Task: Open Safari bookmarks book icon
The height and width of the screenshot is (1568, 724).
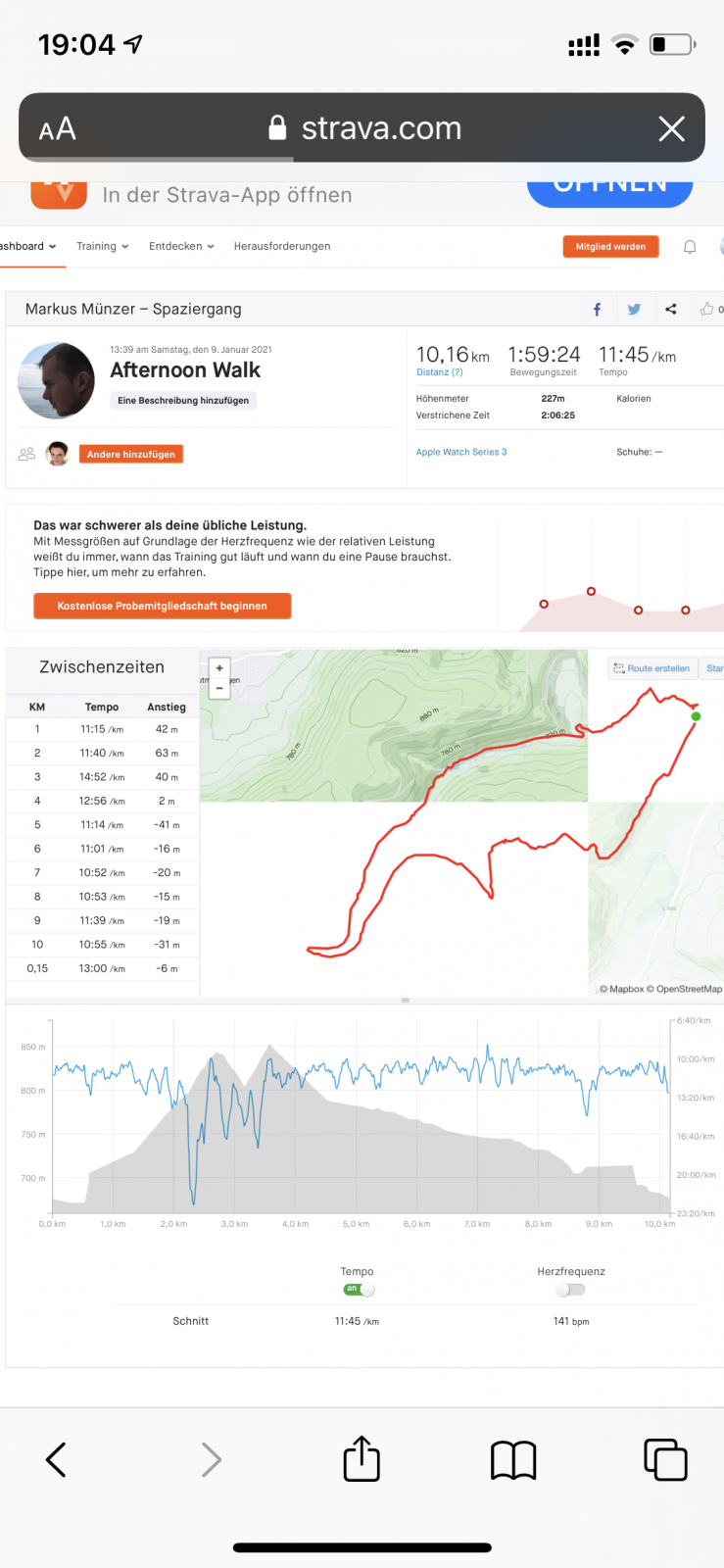Action: click(x=513, y=1459)
